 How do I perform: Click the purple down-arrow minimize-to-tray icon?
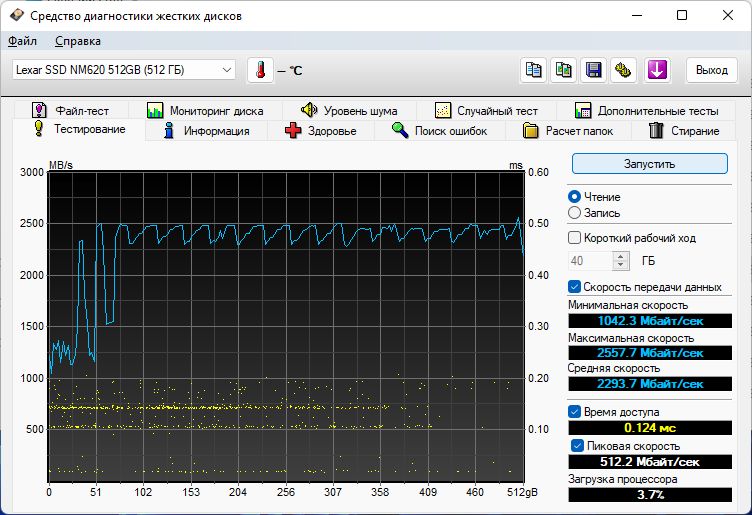(656, 70)
